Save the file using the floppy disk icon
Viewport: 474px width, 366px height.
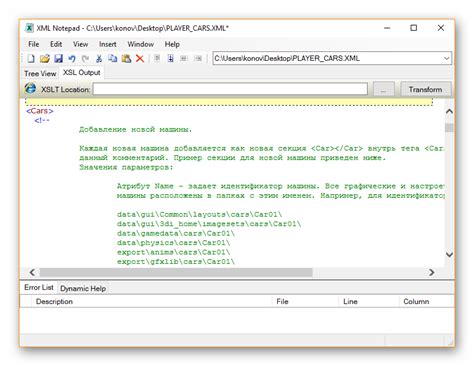pos(58,59)
